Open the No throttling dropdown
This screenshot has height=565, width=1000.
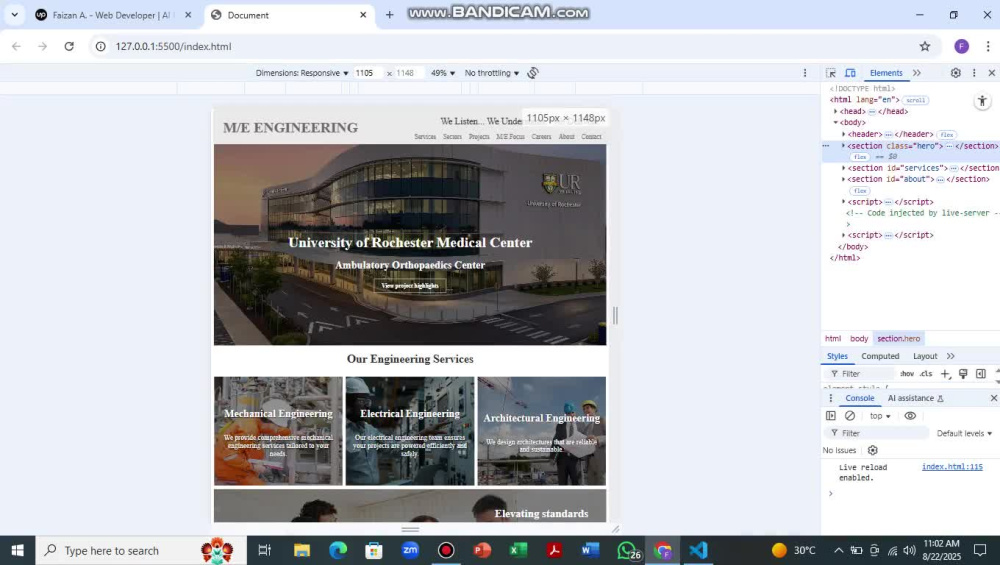point(492,73)
